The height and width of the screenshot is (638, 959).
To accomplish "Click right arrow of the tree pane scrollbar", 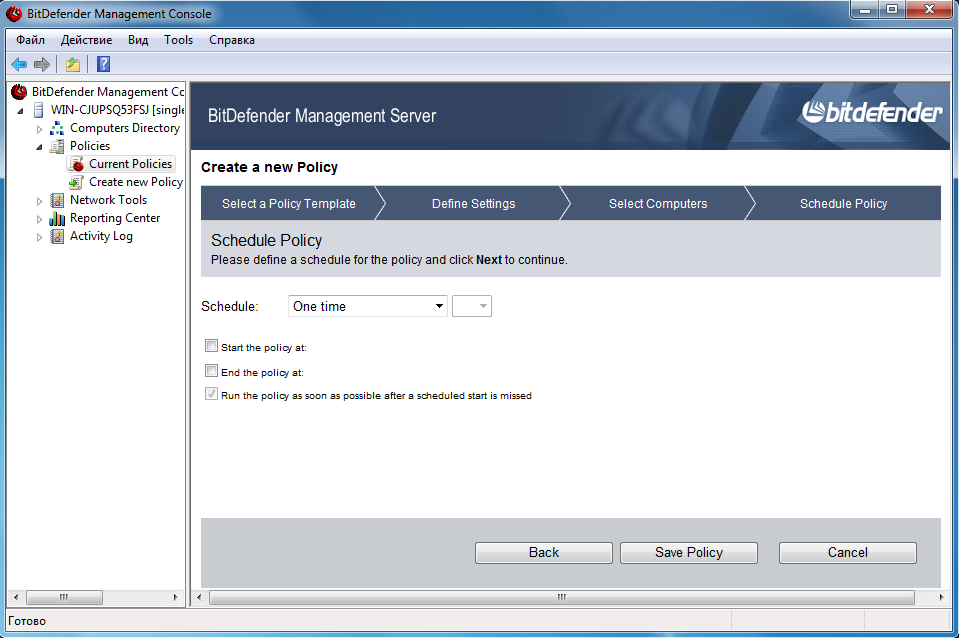I will pyautogui.click(x=176, y=597).
